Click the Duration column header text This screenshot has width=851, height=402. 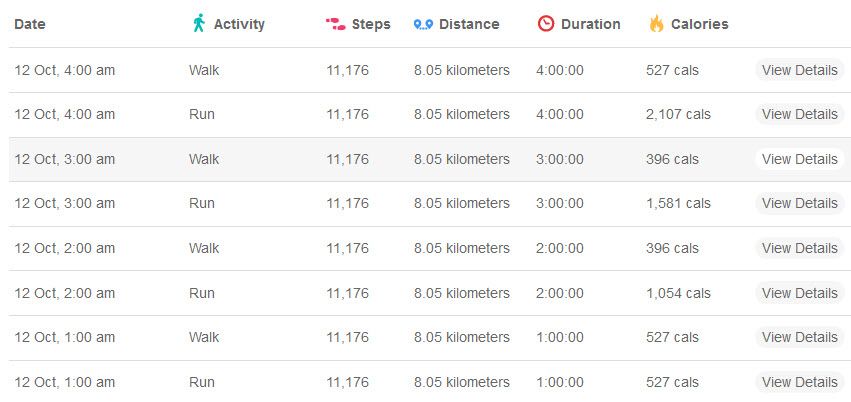pyautogui.click(x=590, y=24)
